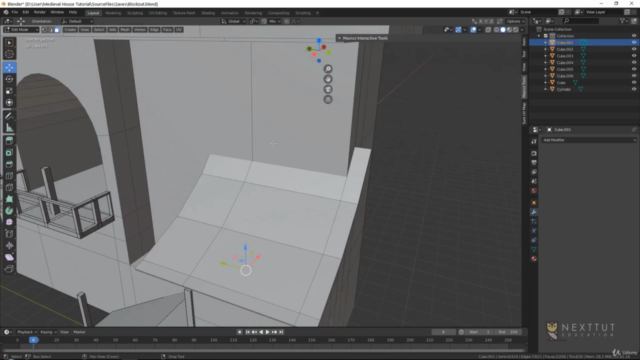Select the Edge Slide tool
Screen dimensions: 640x360
pos(9,234)
